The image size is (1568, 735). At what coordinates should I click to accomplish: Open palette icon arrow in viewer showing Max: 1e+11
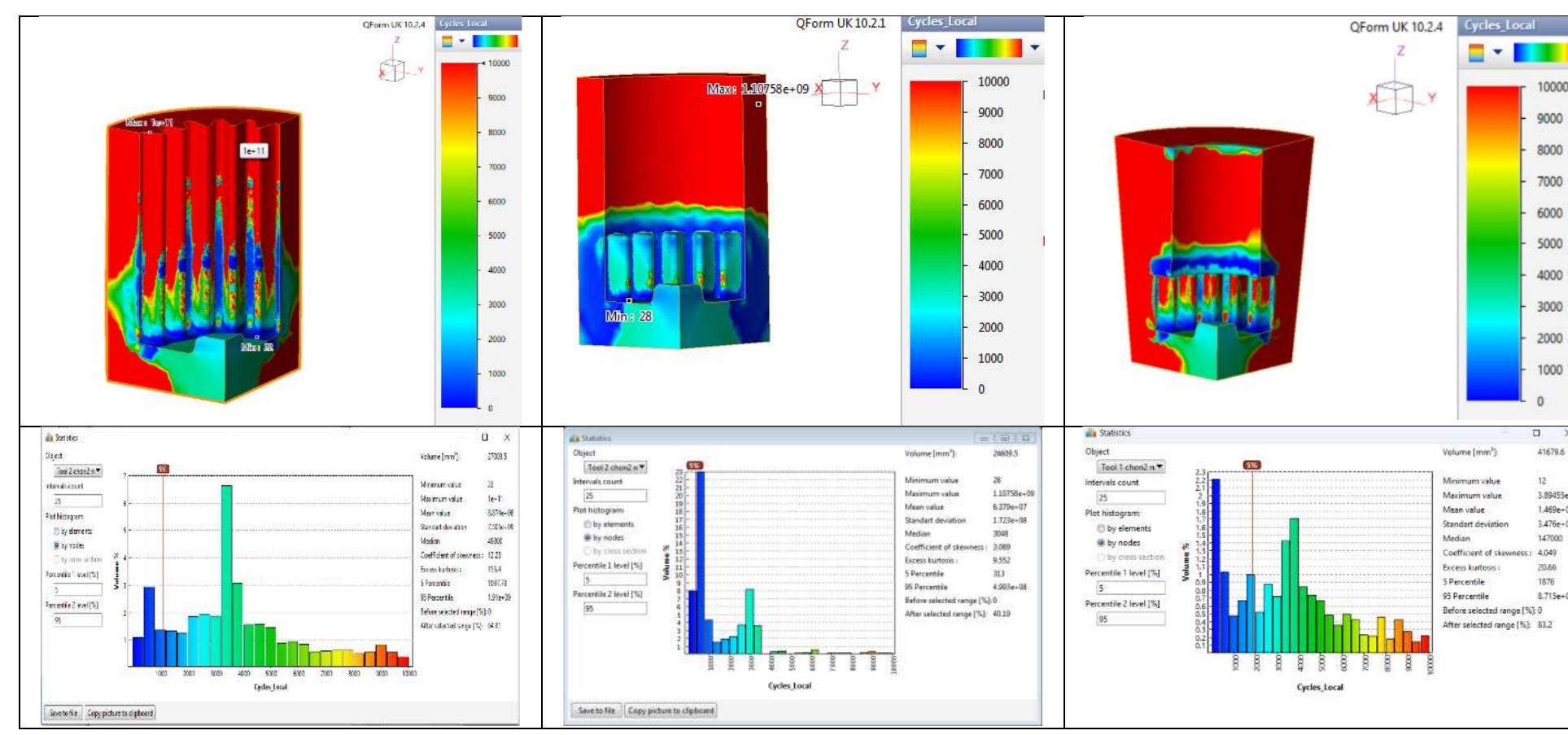click(x=462, y=42)
